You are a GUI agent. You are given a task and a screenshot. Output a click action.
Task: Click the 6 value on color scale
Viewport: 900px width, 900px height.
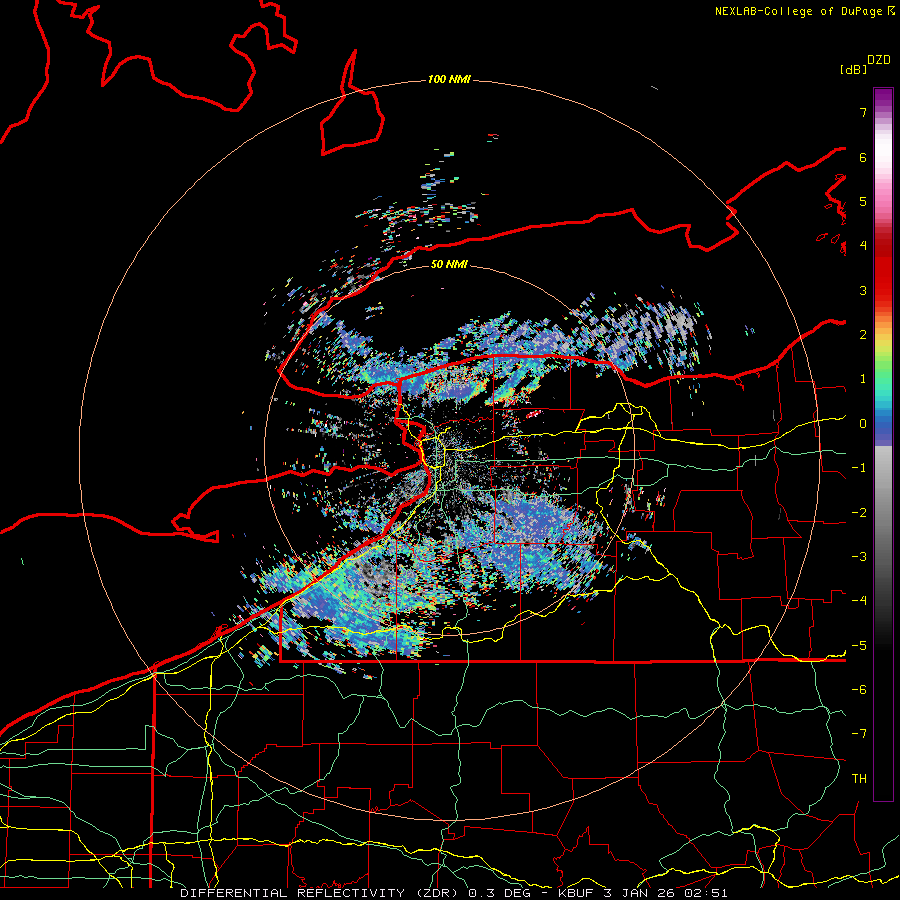863,157
